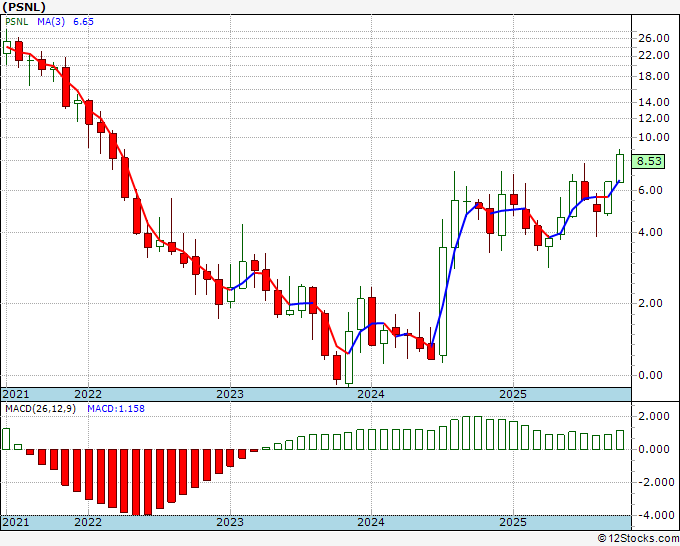
Task: Open the 12Stocks.com watermark link
Action: [x=635, y=538]
